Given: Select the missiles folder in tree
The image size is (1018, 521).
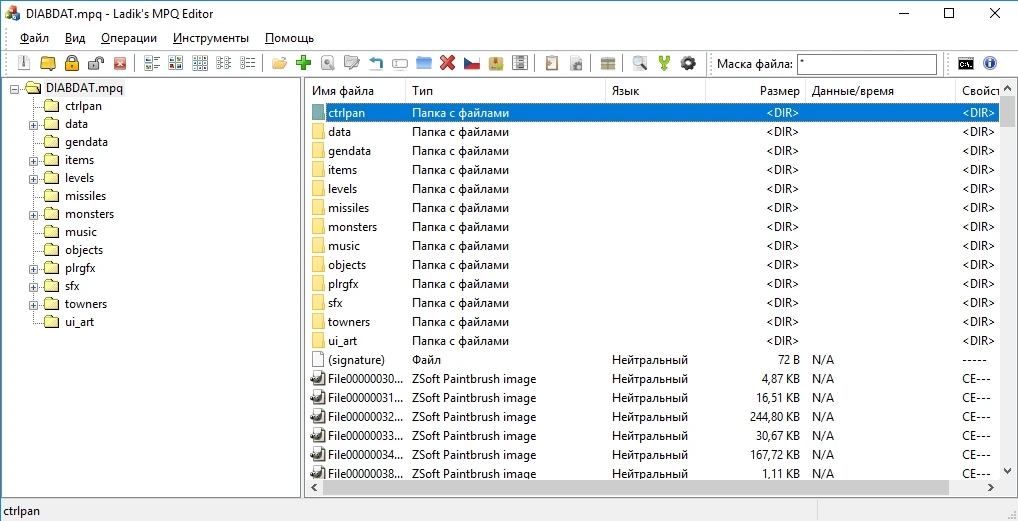Looking at the screenshot, I should [x=85, y=196].
